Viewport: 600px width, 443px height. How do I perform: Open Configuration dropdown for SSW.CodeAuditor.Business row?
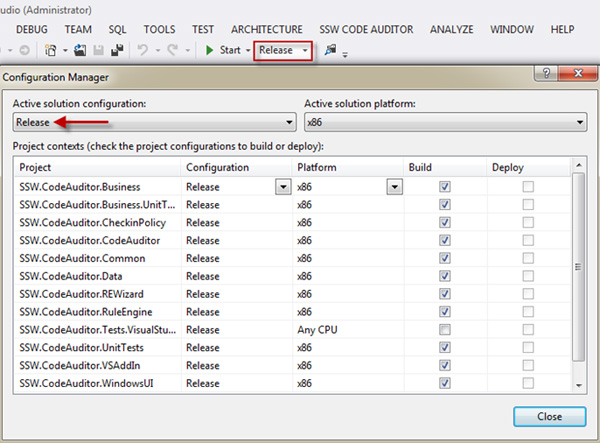click(x=281, y=186)
